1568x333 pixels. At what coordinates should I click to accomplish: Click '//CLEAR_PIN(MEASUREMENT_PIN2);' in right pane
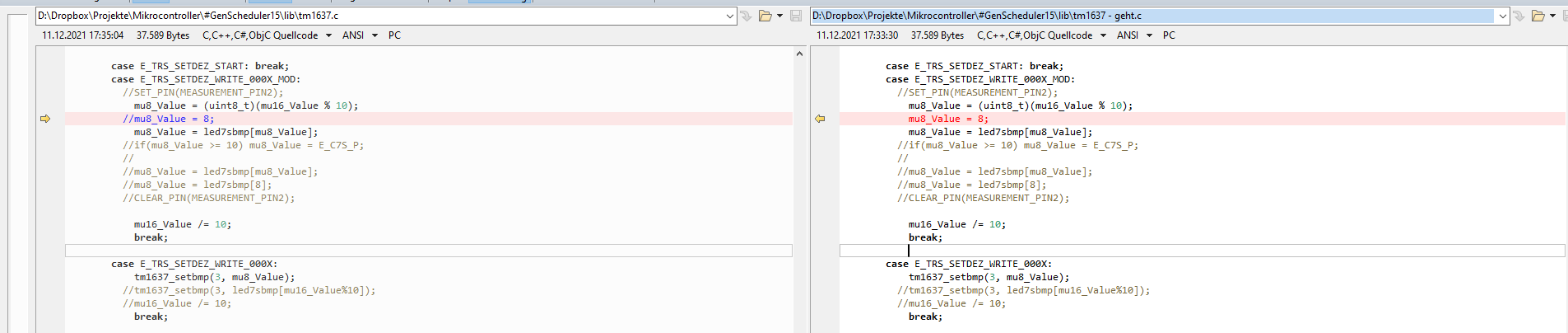pyautogui.click(x=984, y=198)
